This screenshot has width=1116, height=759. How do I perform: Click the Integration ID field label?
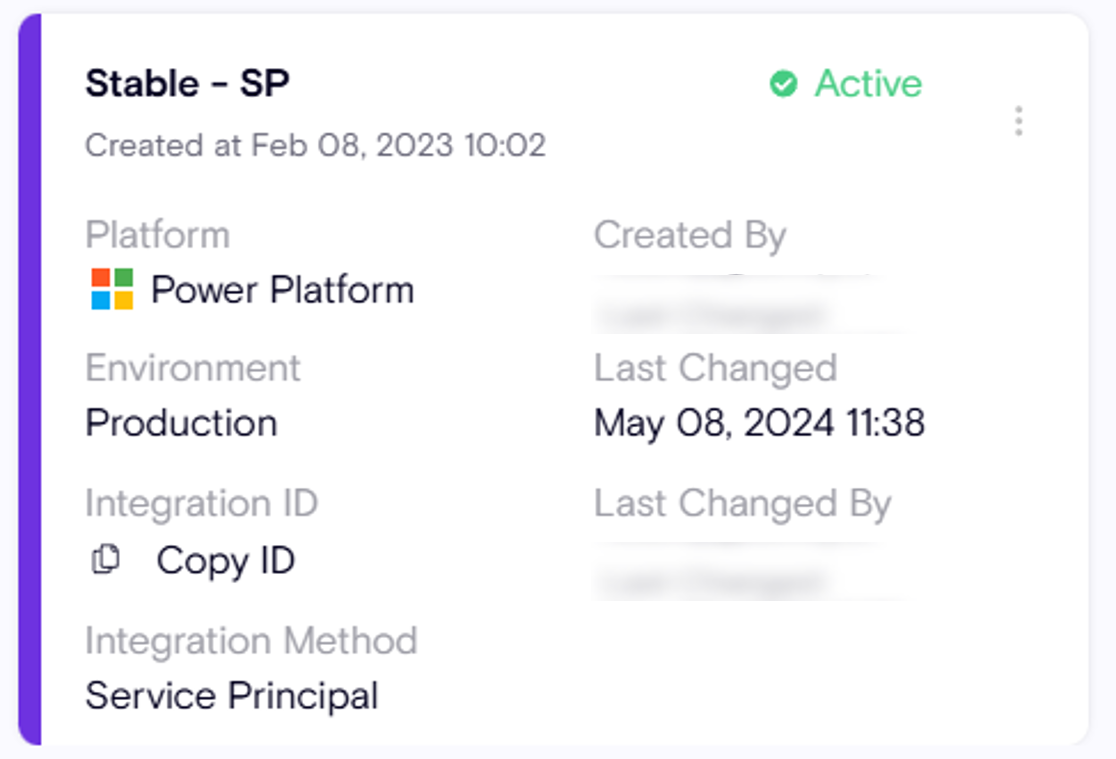pyautogui.click(x=201, y=503)
